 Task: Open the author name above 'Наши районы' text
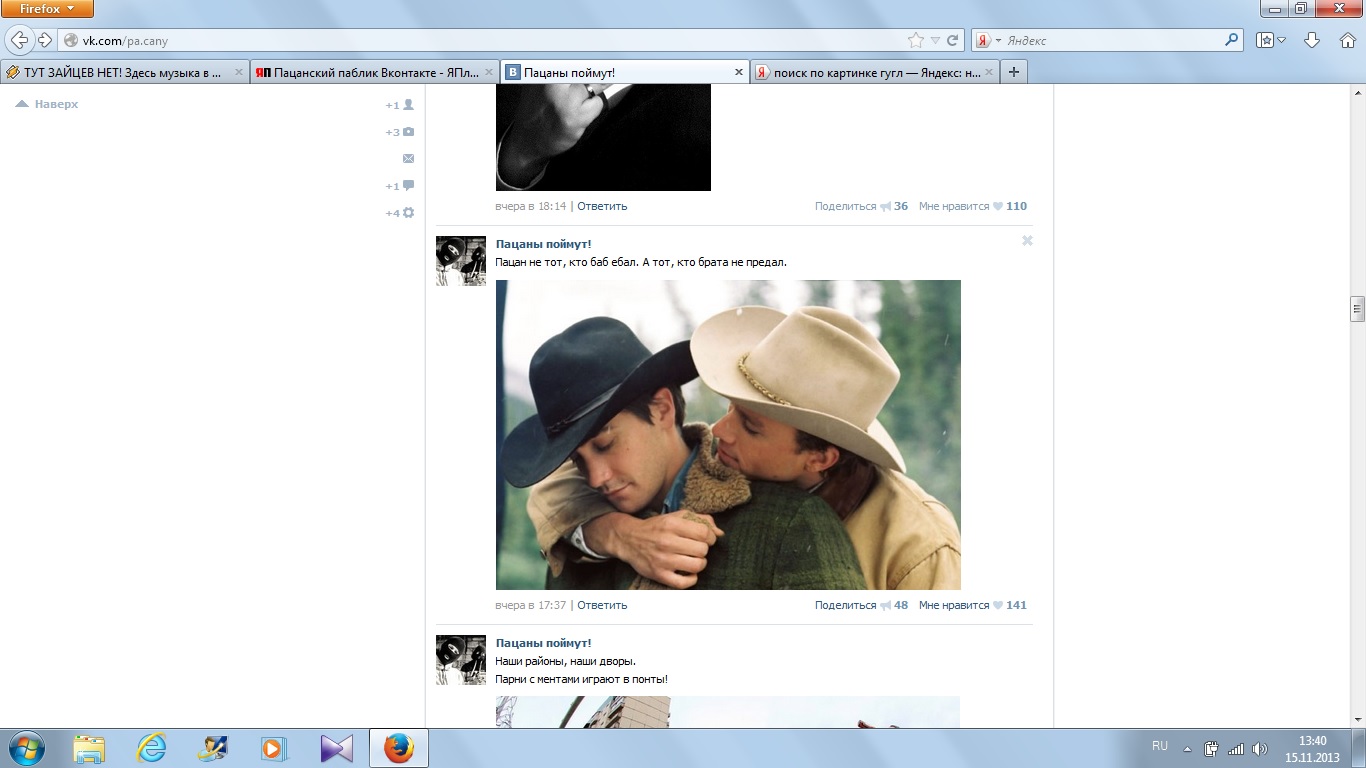click(544, 643)
